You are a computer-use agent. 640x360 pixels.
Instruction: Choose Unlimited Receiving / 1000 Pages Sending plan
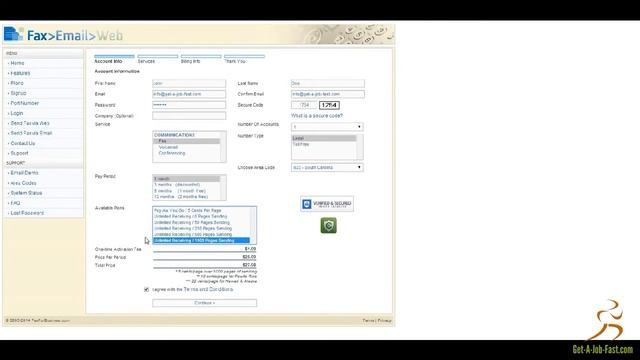tap(201, 240)
